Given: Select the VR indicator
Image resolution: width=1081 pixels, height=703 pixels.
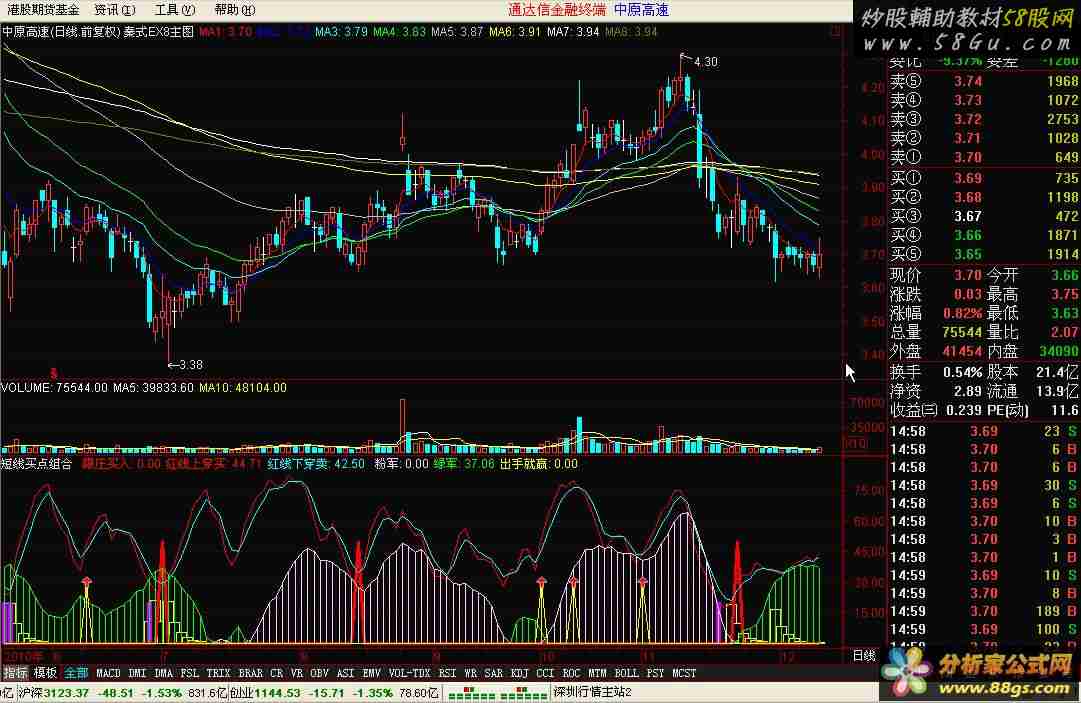Looking at the screenshot, I should pyautogui.click(x=297, y=673).
